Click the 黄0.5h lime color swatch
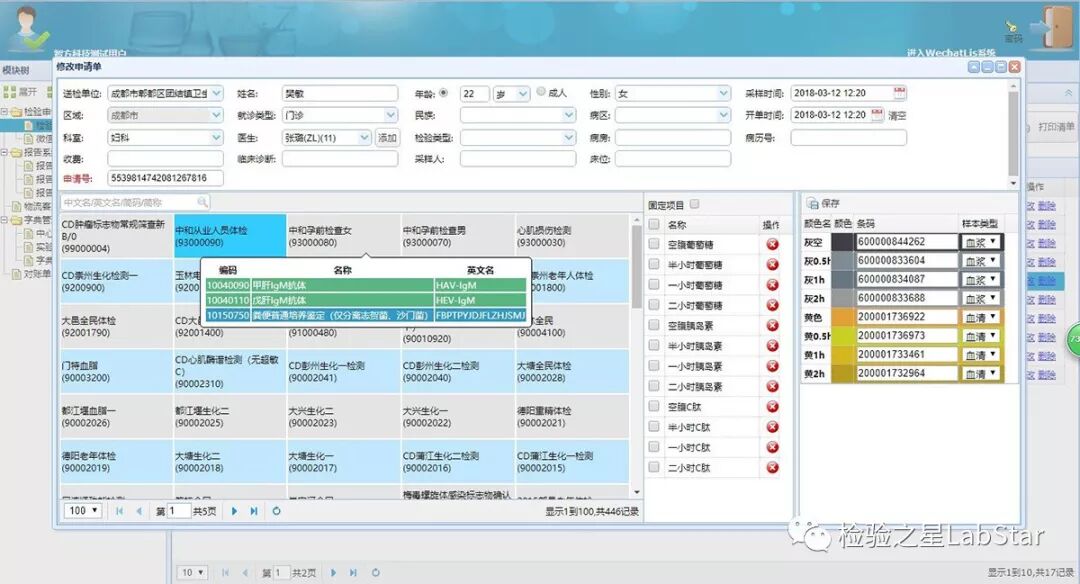The width and height of the screenshot is (1080, 584). click(x=843, y=335)
